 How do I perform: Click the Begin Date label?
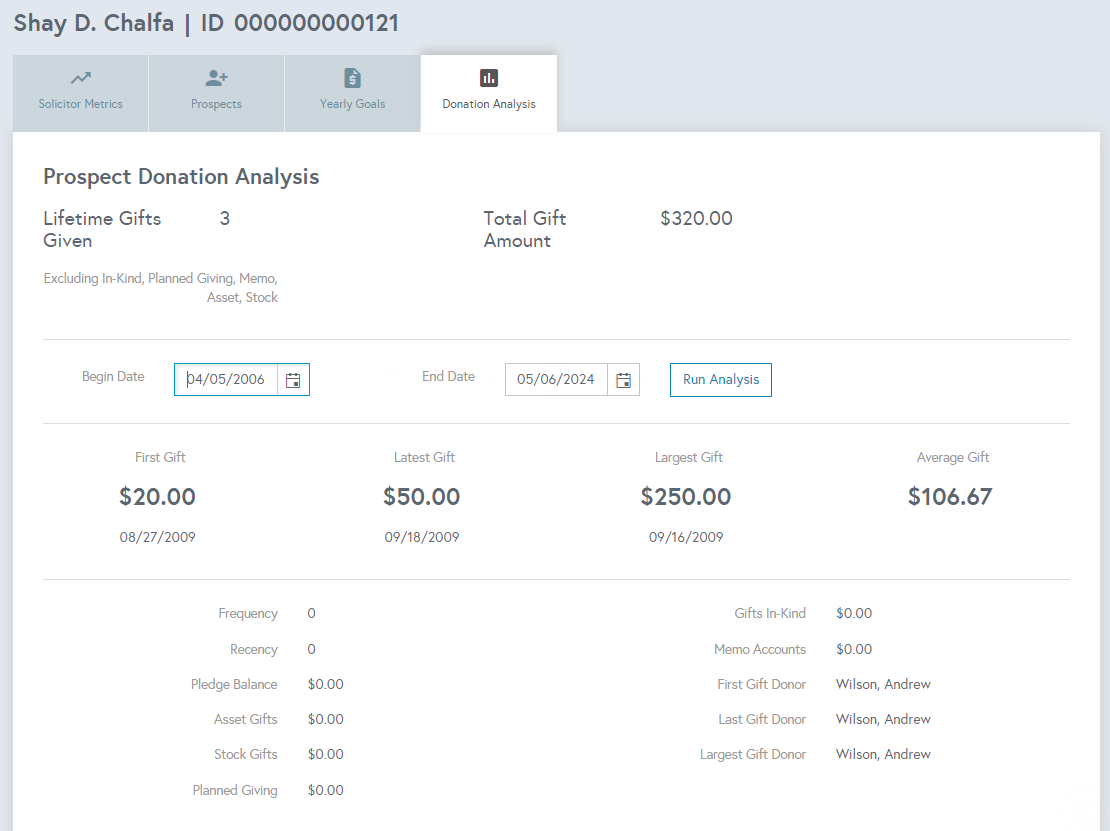click(x=113, y=377)
